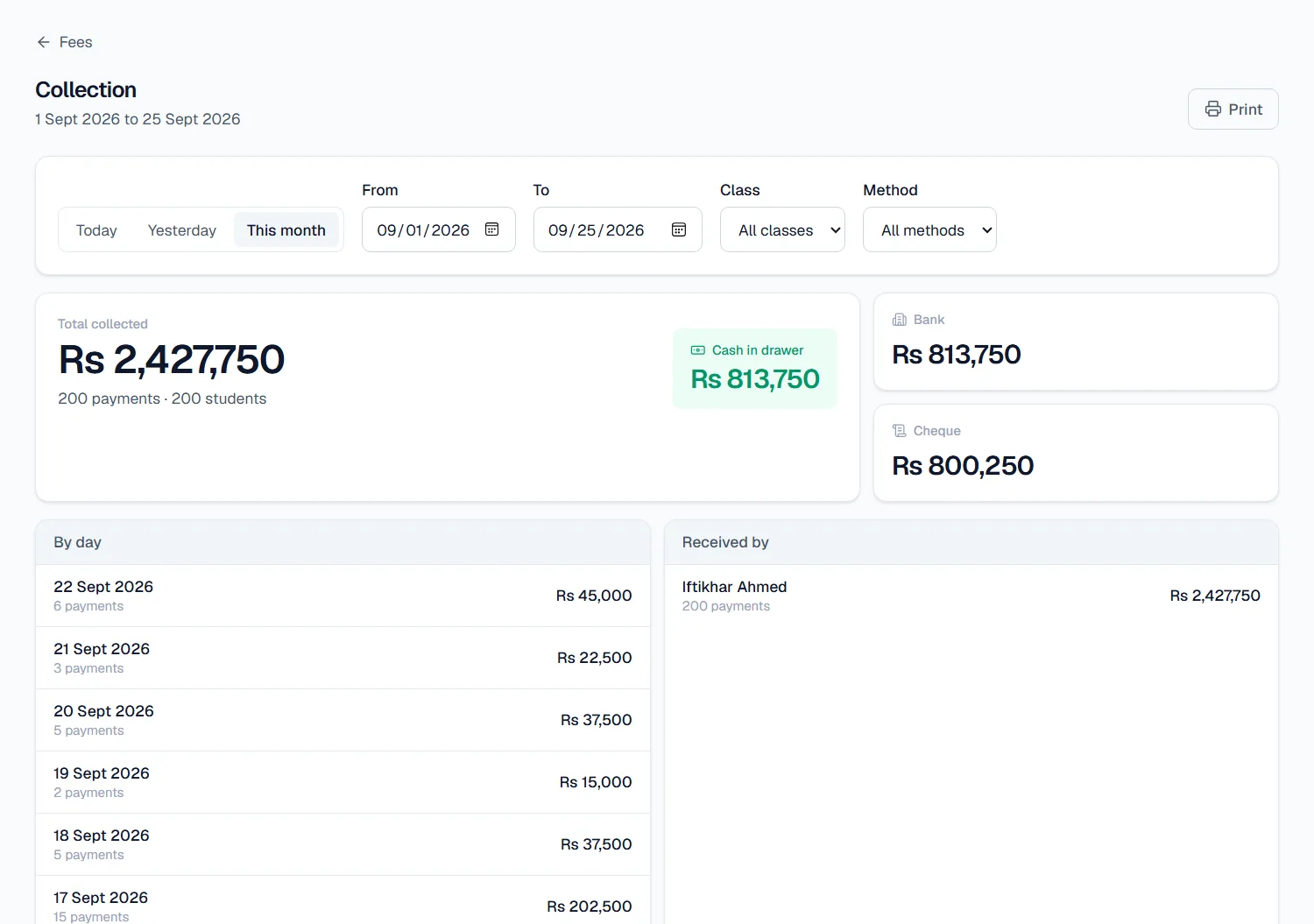Click the Rs 45,000 amount

tap(594, 596)
